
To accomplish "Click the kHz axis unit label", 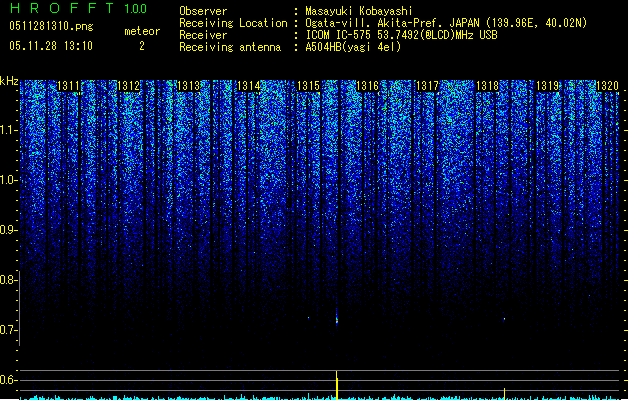I will pos(9,81).
